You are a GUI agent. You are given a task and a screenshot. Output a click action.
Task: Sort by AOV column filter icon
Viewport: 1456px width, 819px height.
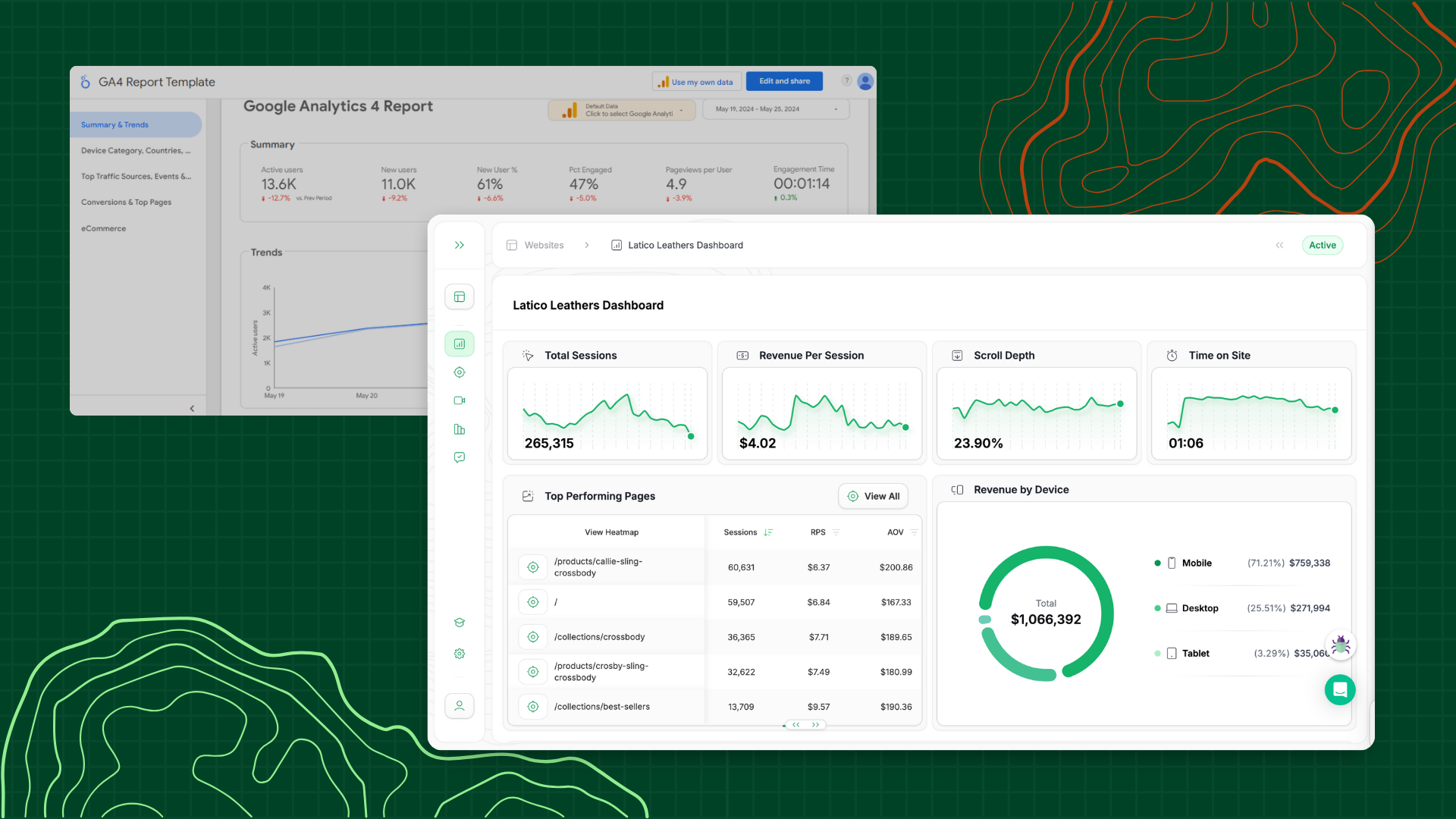pyautogui.click(x=914, y=532)
